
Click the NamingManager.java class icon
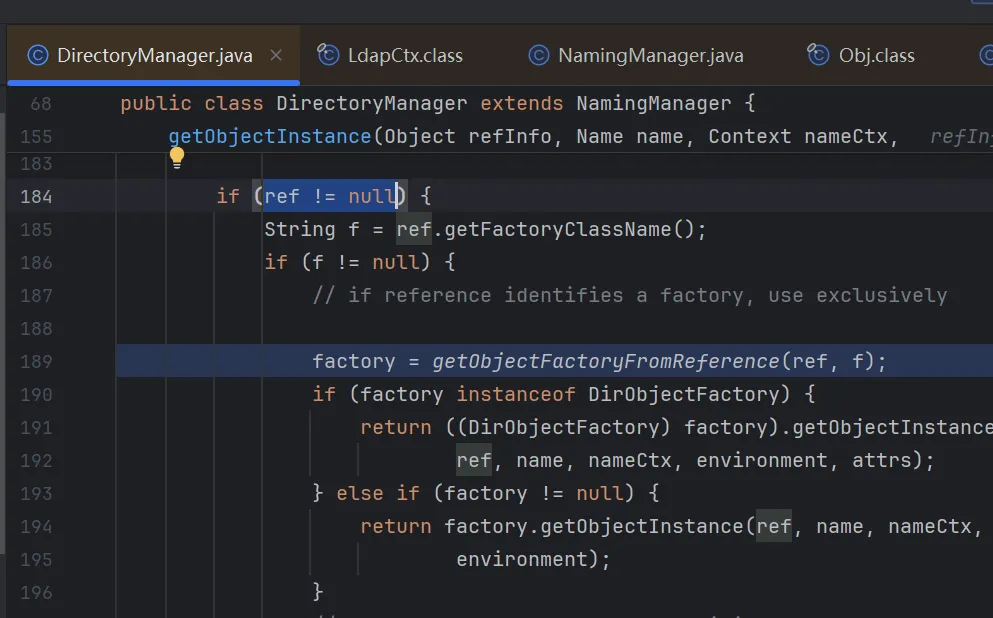[x=539, y=55]
